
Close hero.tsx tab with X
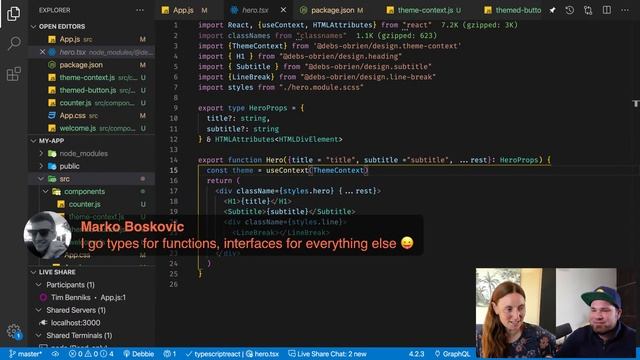(283, 10)
